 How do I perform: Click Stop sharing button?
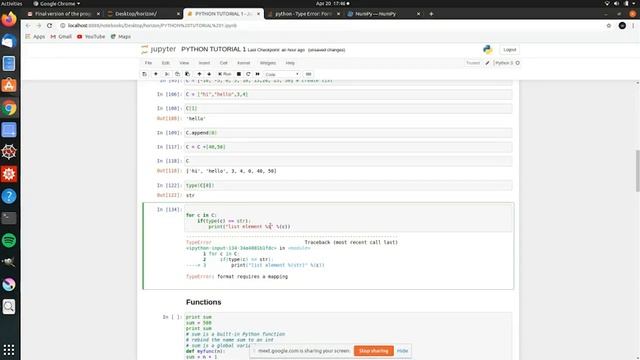tap(373, 351)
